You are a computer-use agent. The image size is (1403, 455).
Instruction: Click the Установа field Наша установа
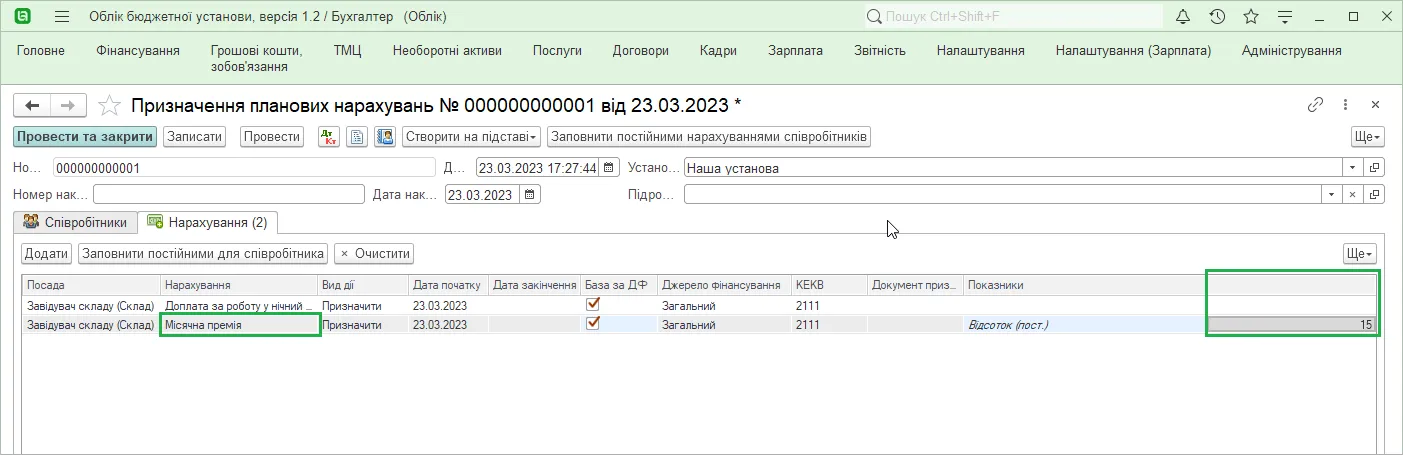[1013, 168]
